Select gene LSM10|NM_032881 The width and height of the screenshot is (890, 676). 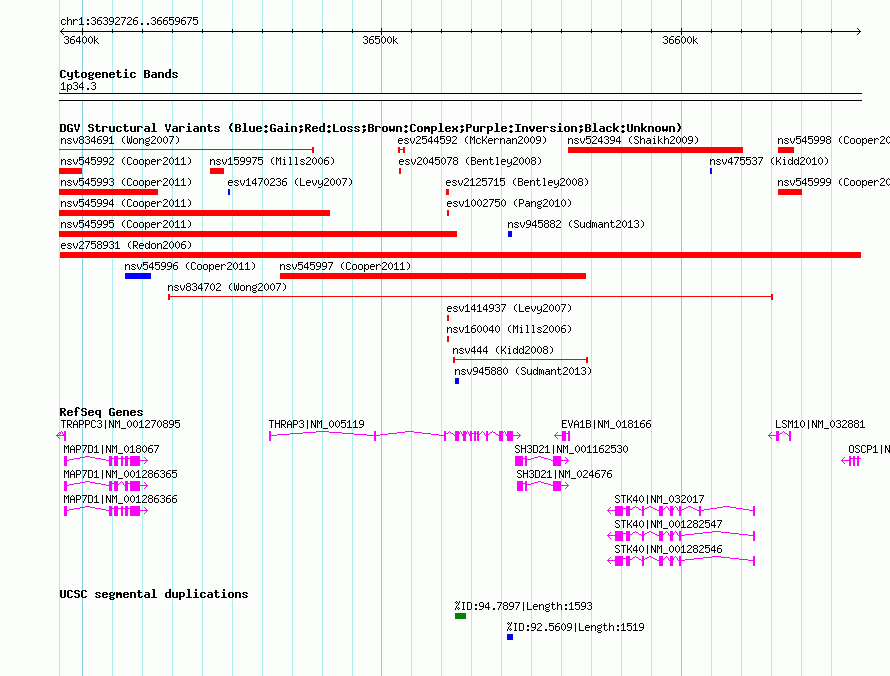tap(820, 425)
